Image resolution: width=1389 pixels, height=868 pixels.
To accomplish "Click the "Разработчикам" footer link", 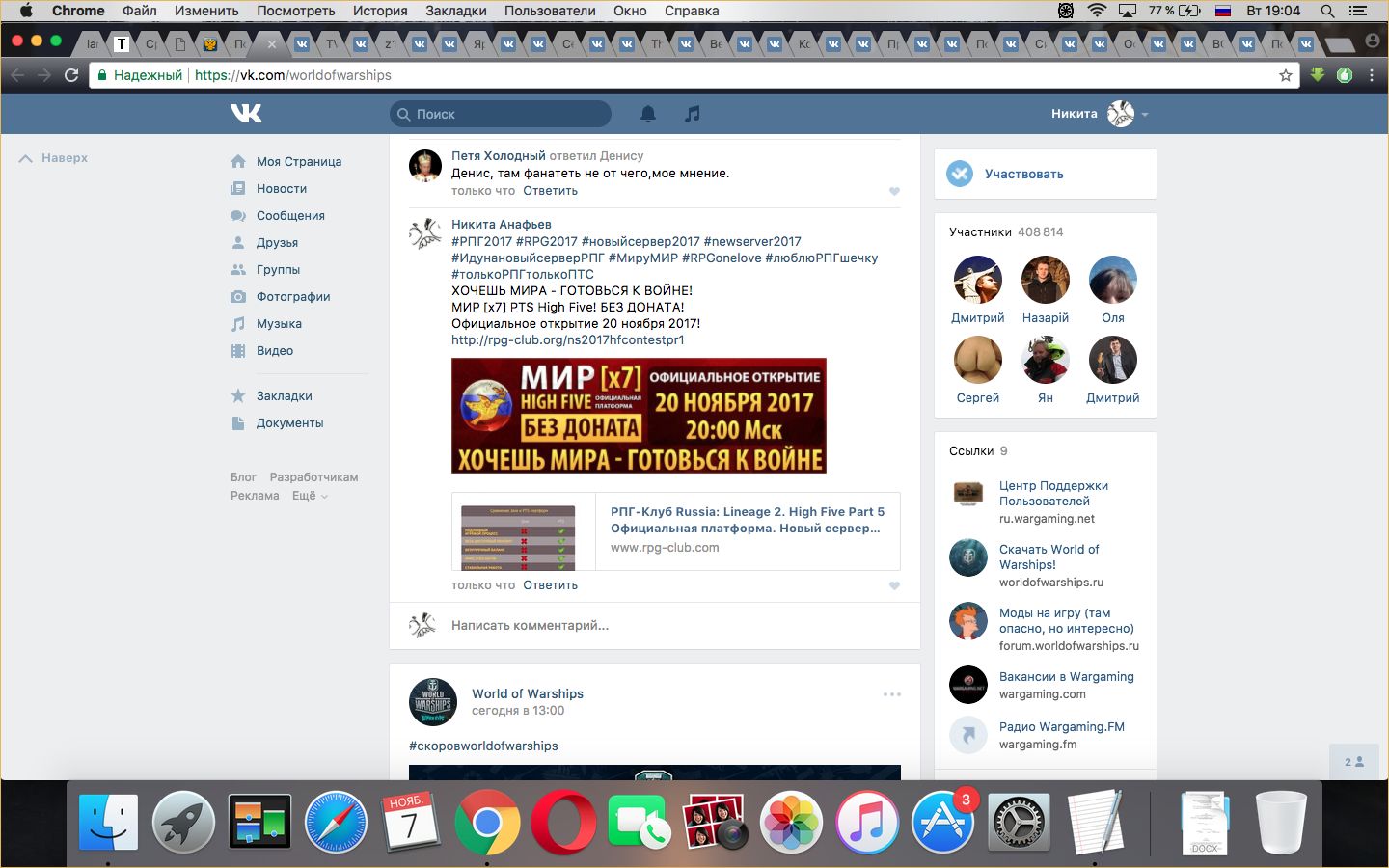I will pos(313,477).
